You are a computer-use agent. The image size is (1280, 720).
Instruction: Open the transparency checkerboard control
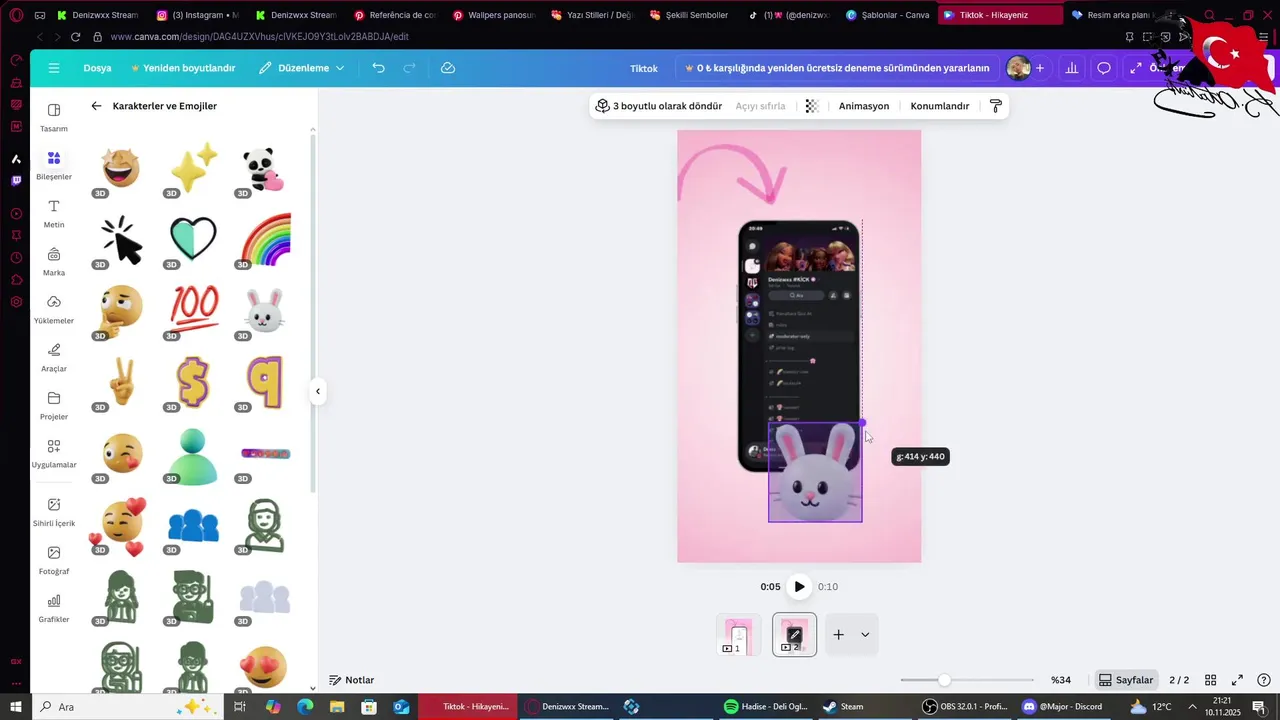tap(812, 106)
